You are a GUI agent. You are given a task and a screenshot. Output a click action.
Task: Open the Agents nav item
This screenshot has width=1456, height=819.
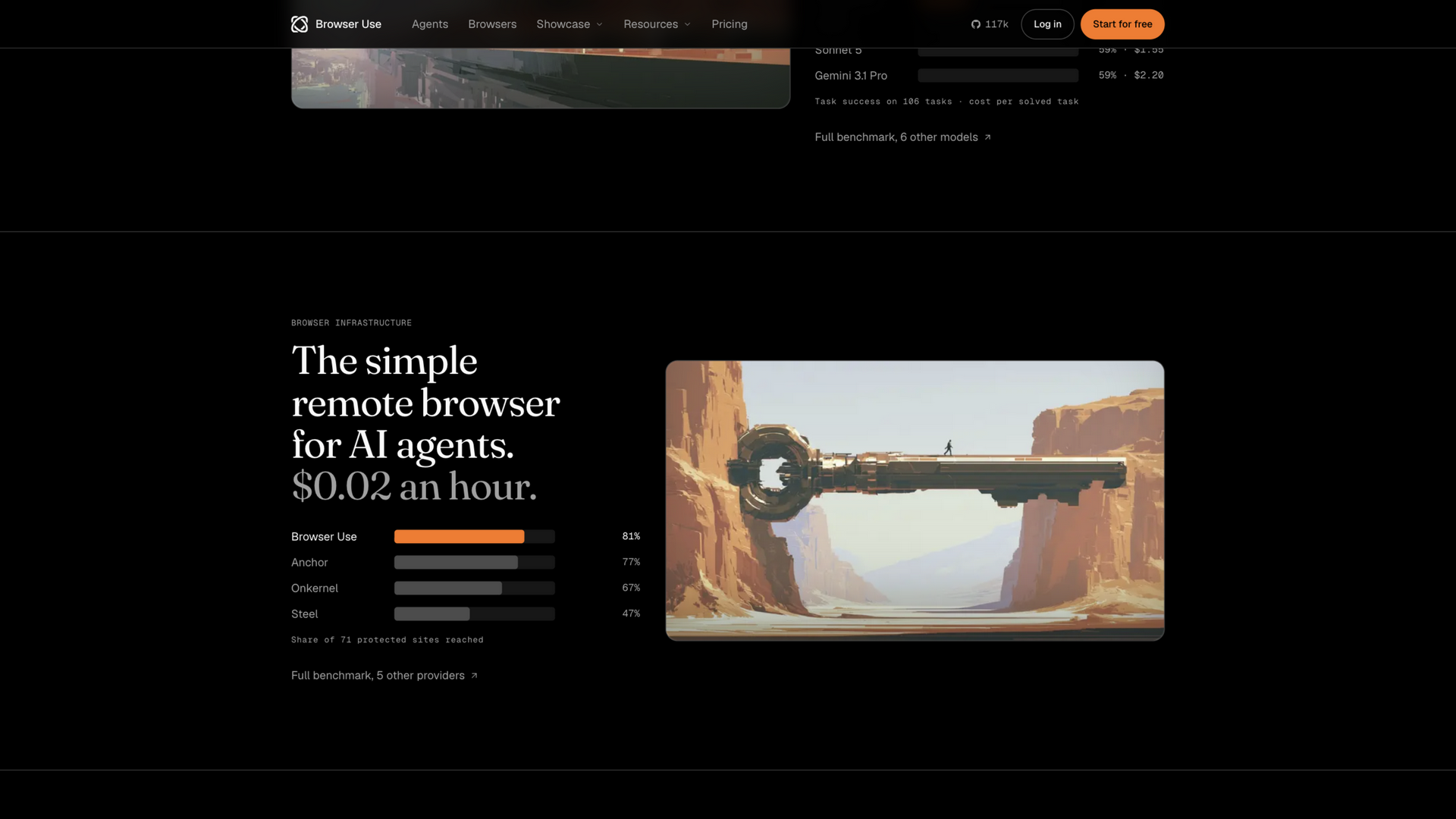coord(430,24)
